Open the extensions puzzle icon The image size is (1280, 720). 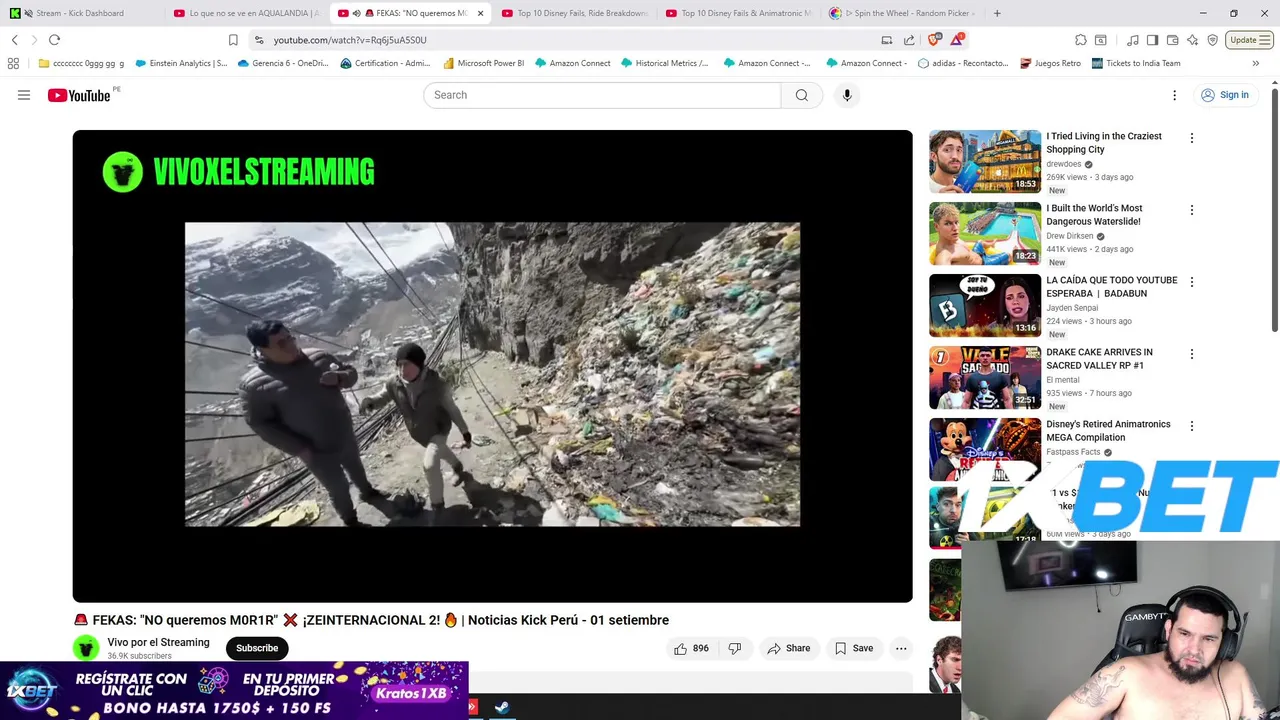pos(1081,40)
